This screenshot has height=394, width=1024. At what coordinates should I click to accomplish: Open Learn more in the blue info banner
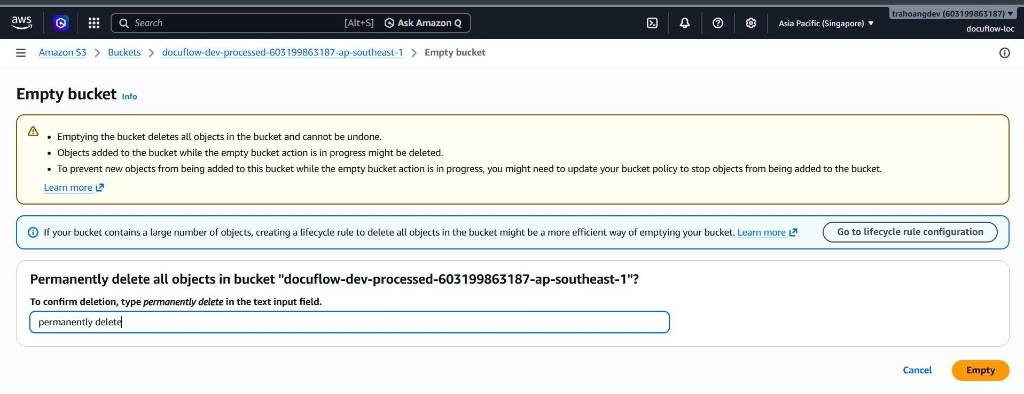tap(767, 232)
